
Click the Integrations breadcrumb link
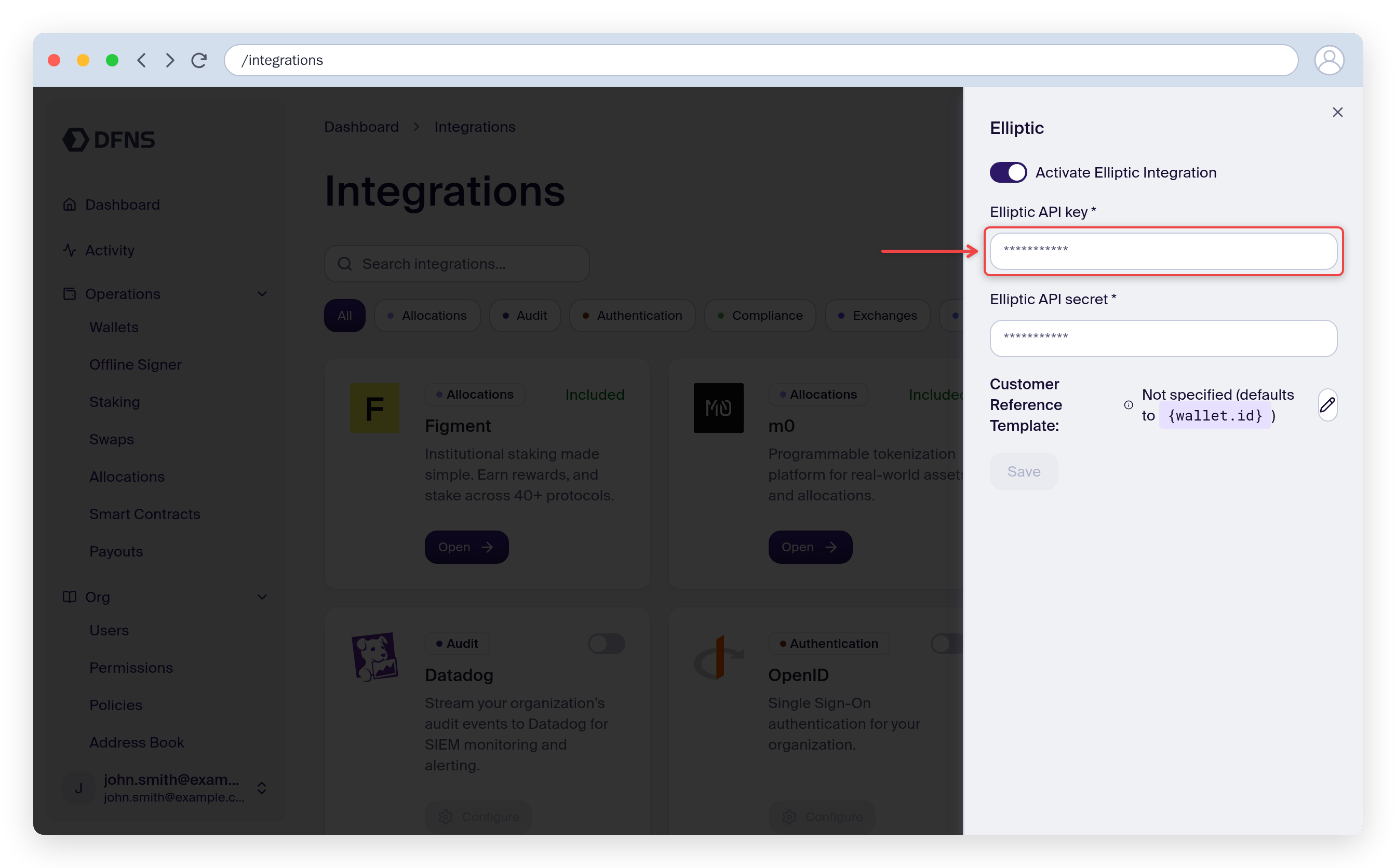coord(474,127)
